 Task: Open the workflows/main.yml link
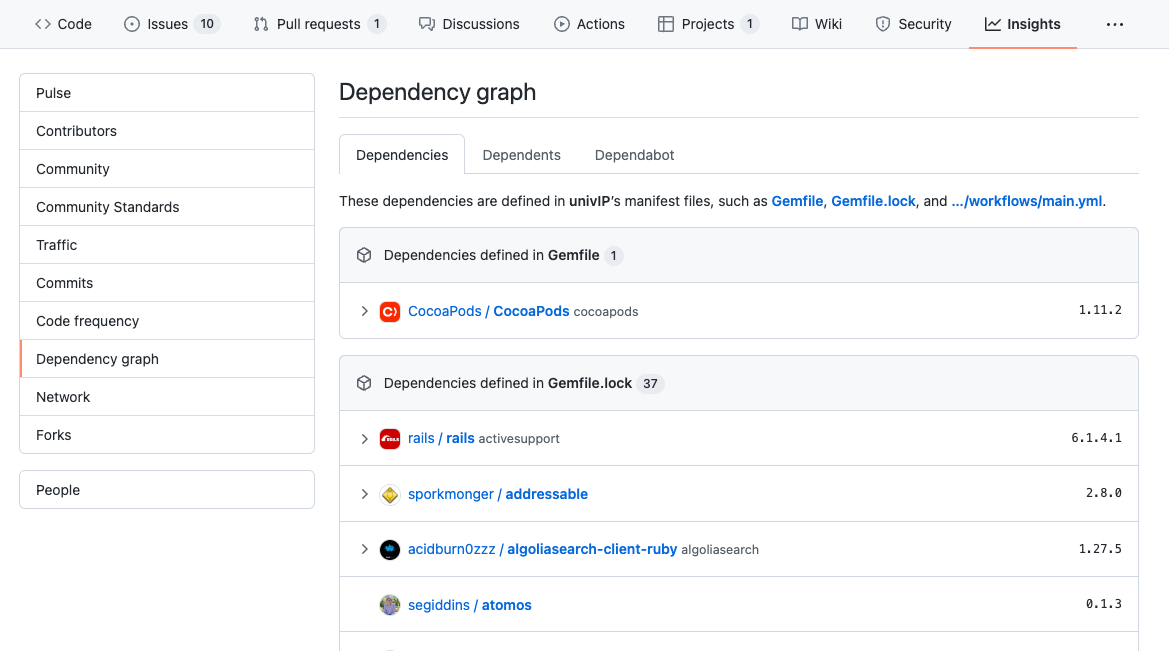click(x=1027, y=201)
